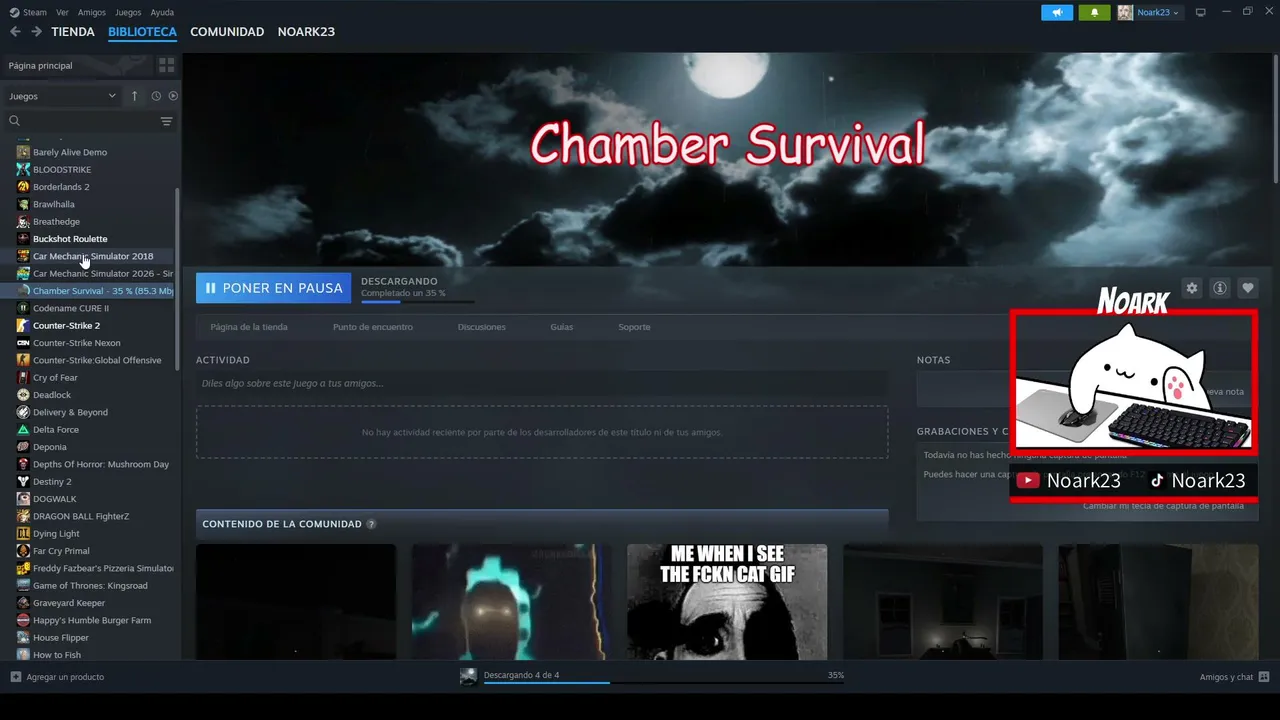
Task: Open the Soporte link
Action: tap(634, 327)
